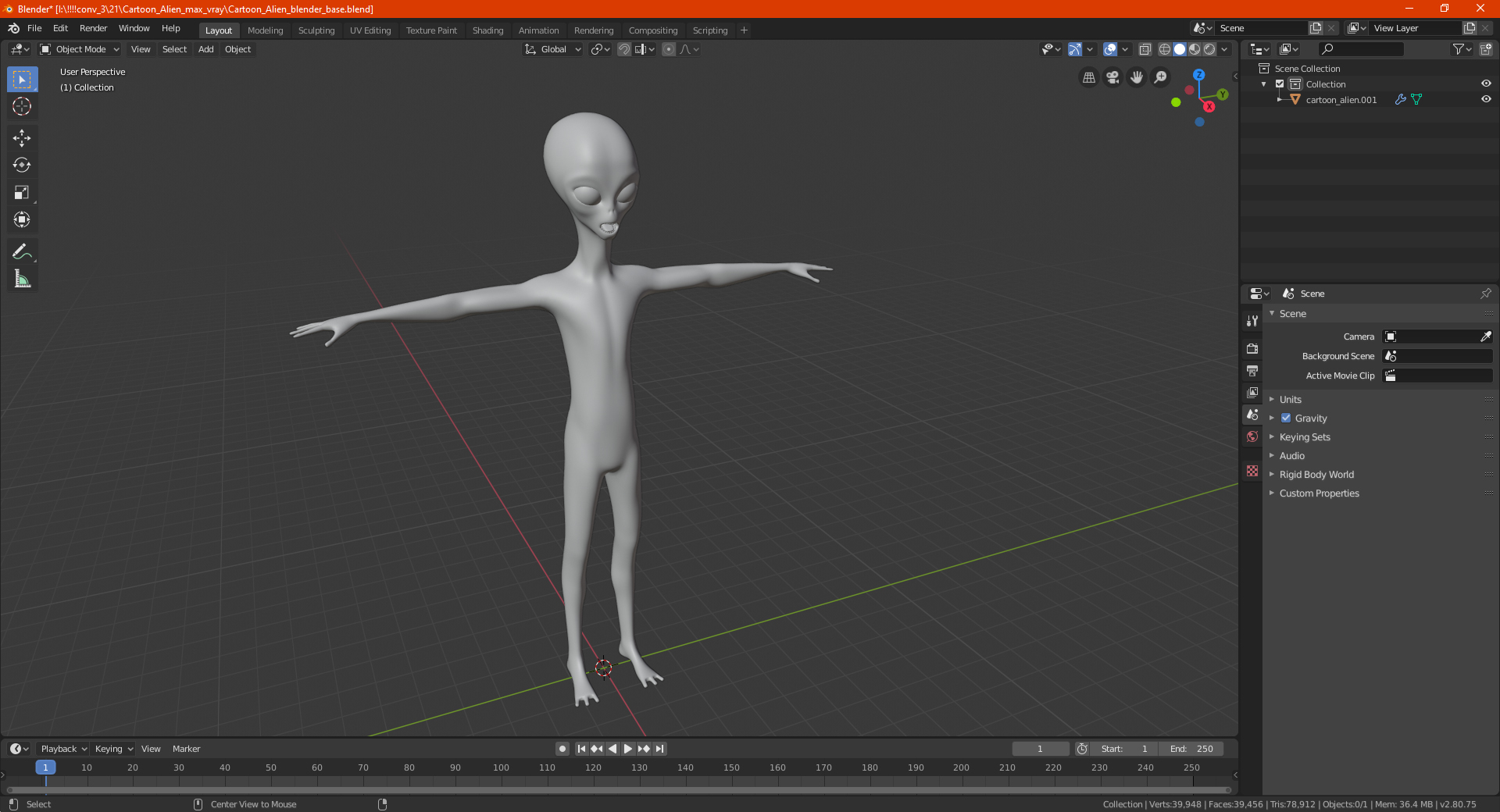Screen dimensions: 1500x812
Task: Choose the Annotate pencil tool
Action: [x=22, y=251]
